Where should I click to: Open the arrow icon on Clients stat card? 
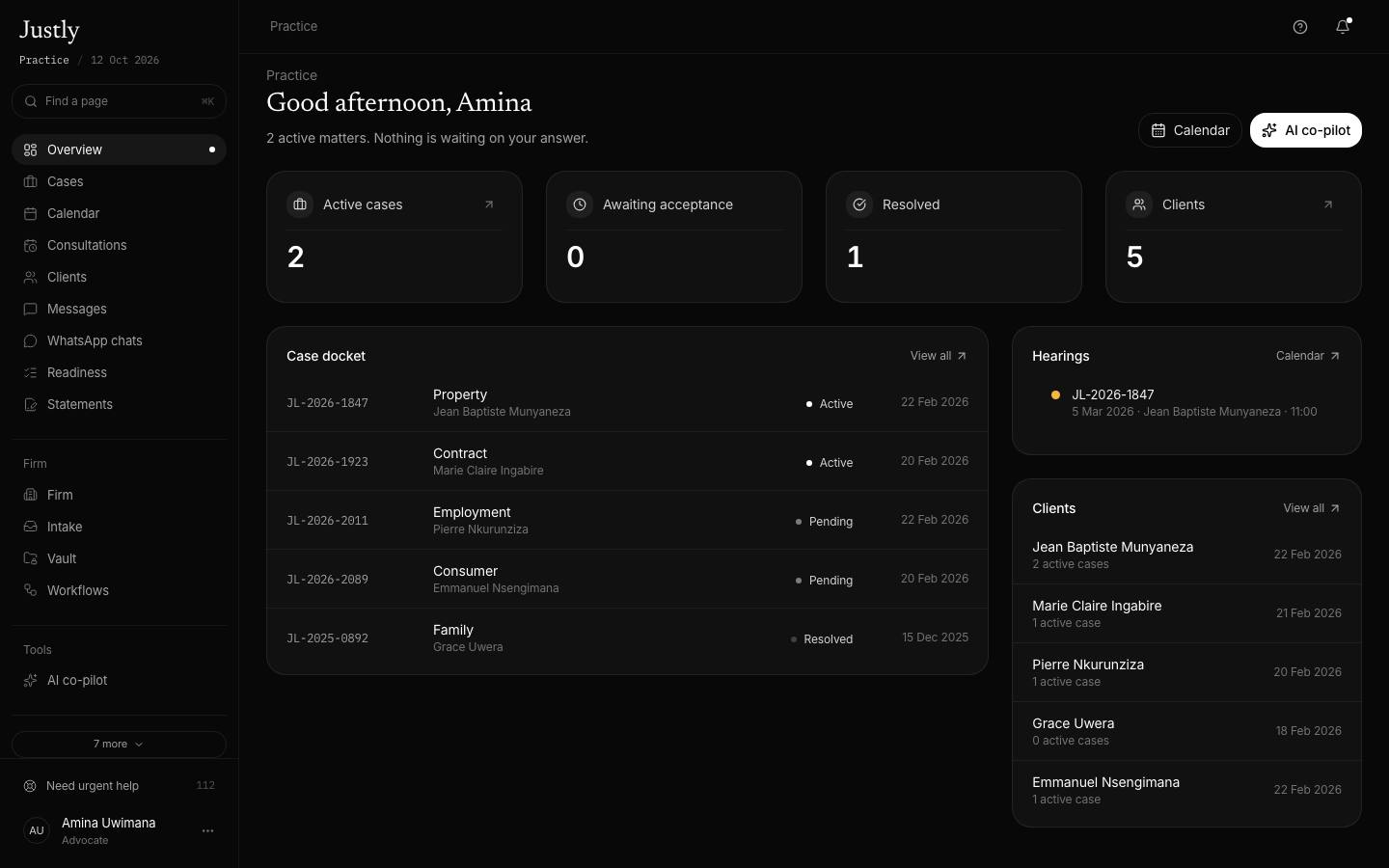[1328, 204]
